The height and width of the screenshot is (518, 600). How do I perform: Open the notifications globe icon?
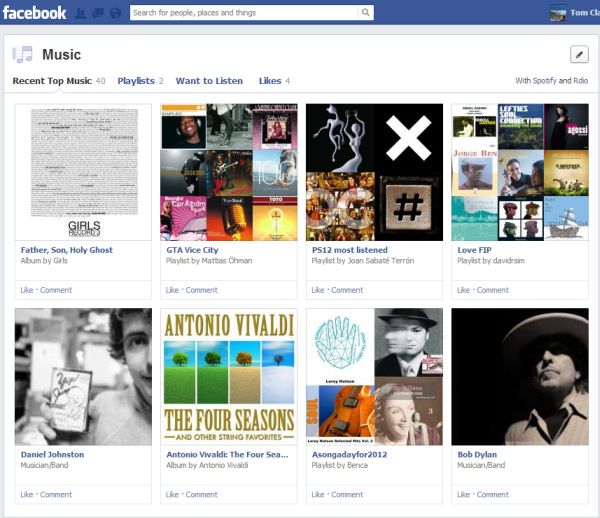click(115, 13)
